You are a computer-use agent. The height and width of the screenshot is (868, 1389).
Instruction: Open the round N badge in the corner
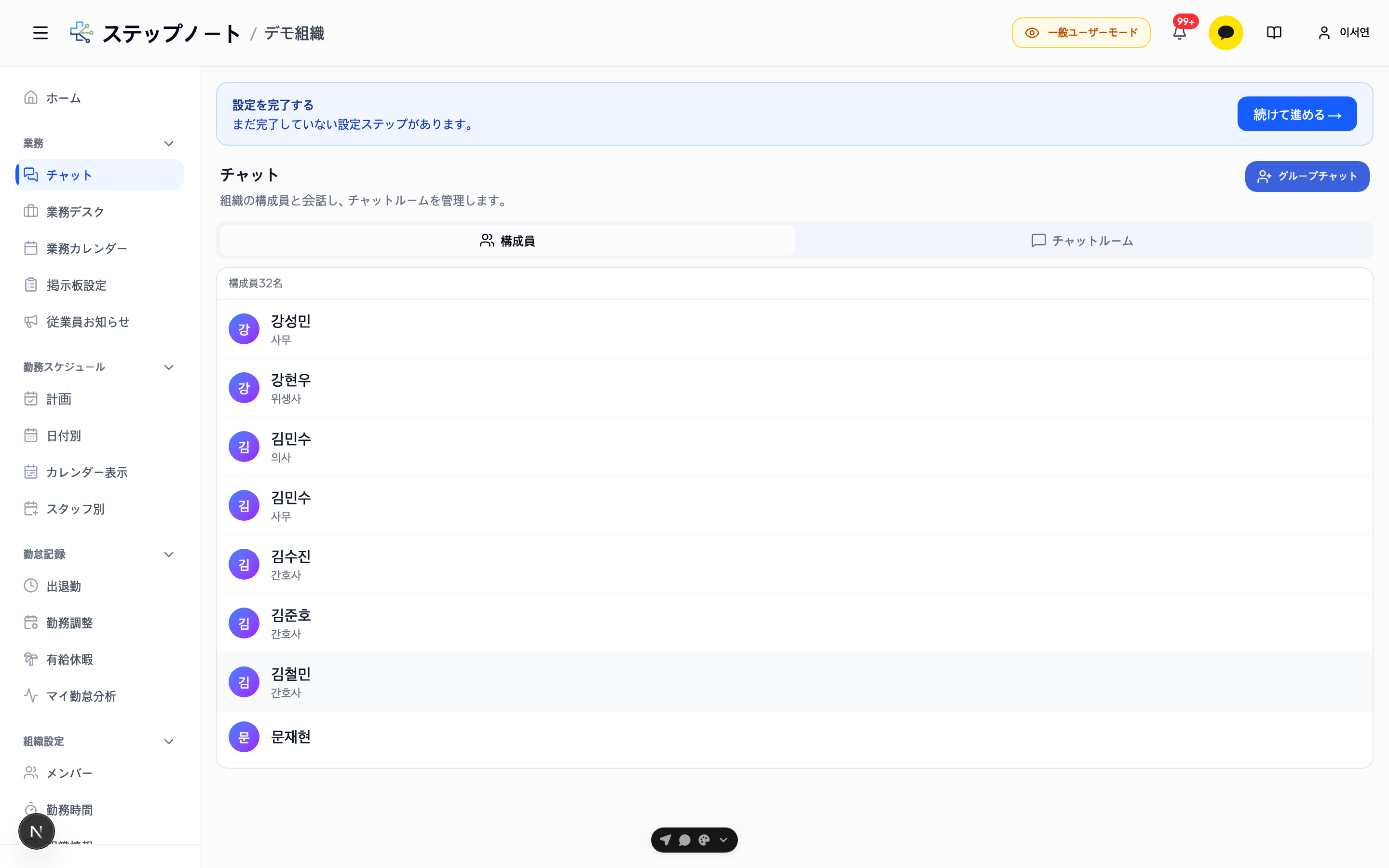tap(36, 831)
